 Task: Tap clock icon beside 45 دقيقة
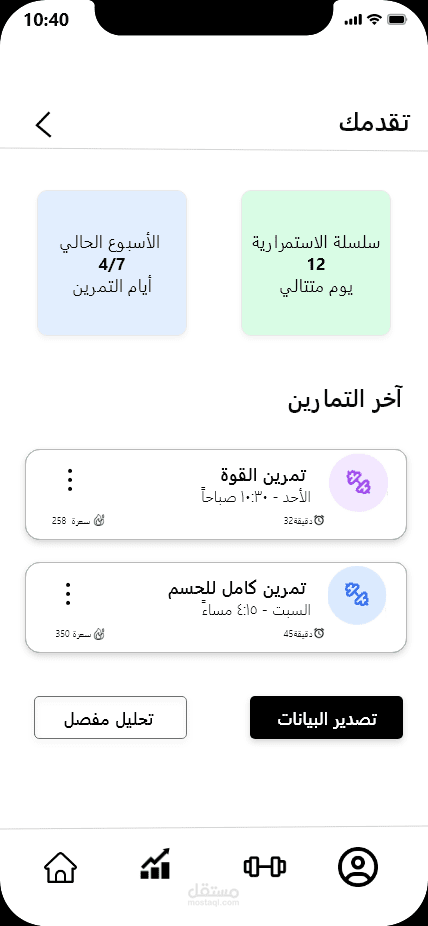pos(320,634)
